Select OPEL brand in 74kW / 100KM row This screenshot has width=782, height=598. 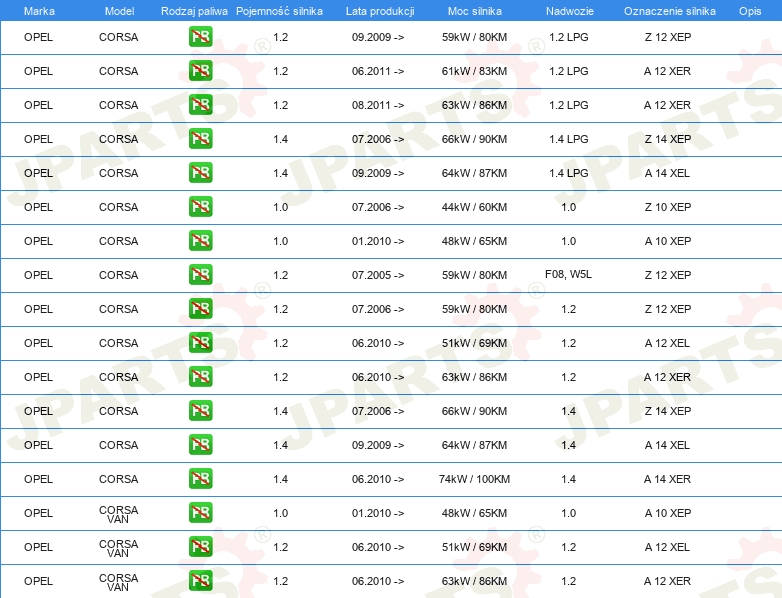(x=38, y=479)
